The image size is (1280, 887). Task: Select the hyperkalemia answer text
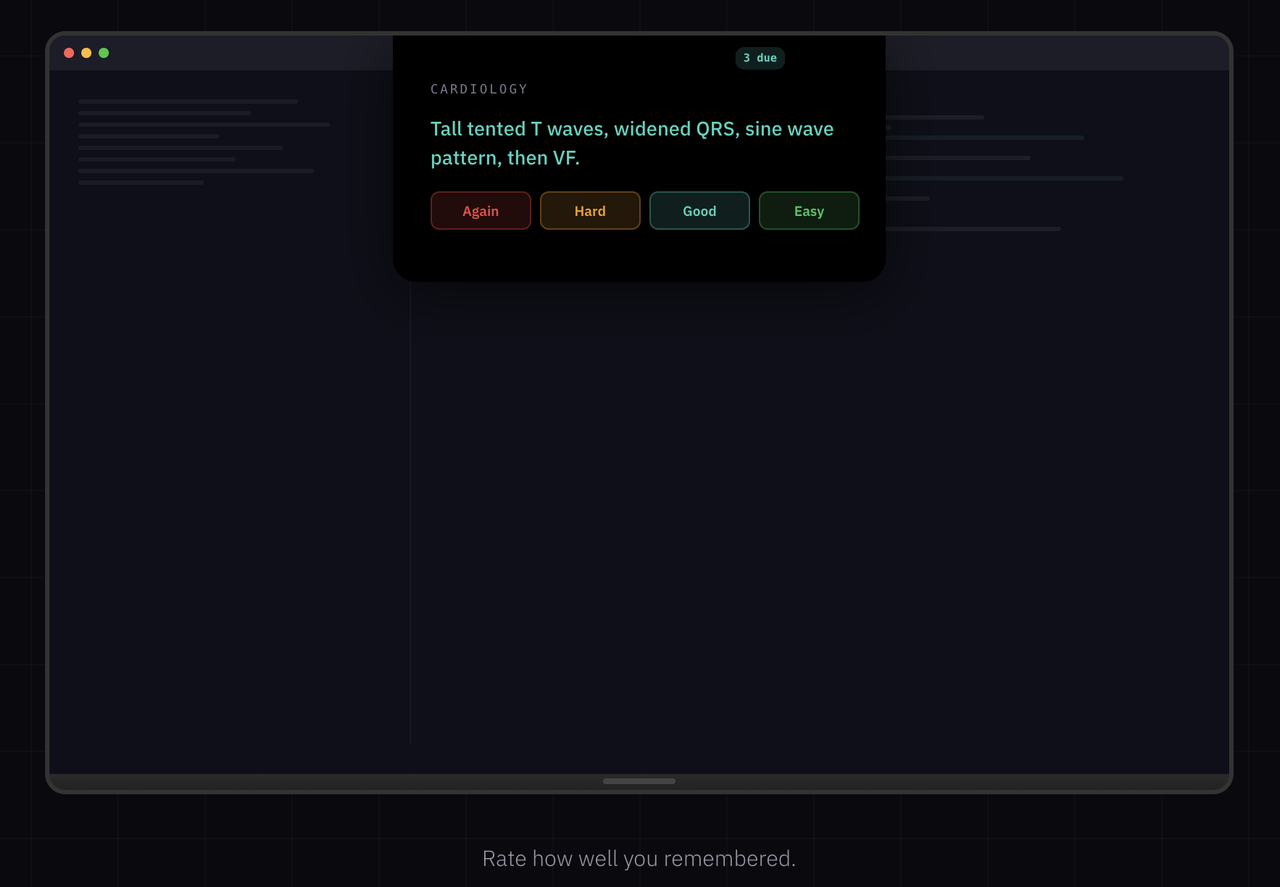coord(632,142)
